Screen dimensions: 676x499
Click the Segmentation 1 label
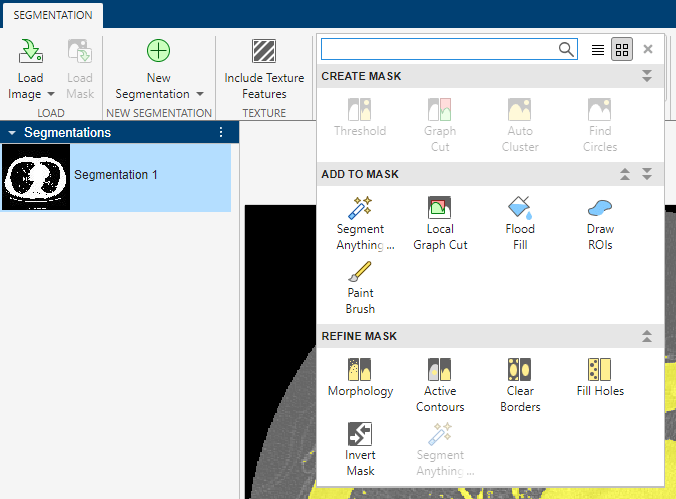(x=116, y=175)
